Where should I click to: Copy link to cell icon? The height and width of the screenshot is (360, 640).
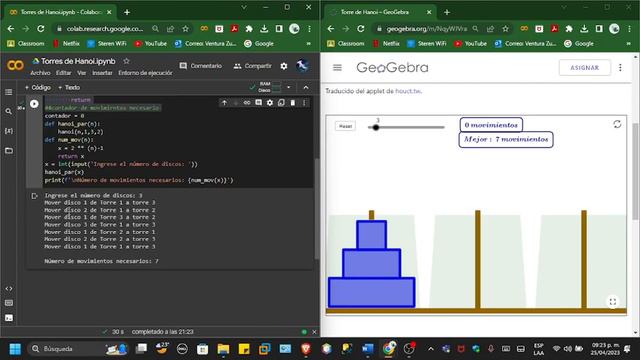click(247, 103)
